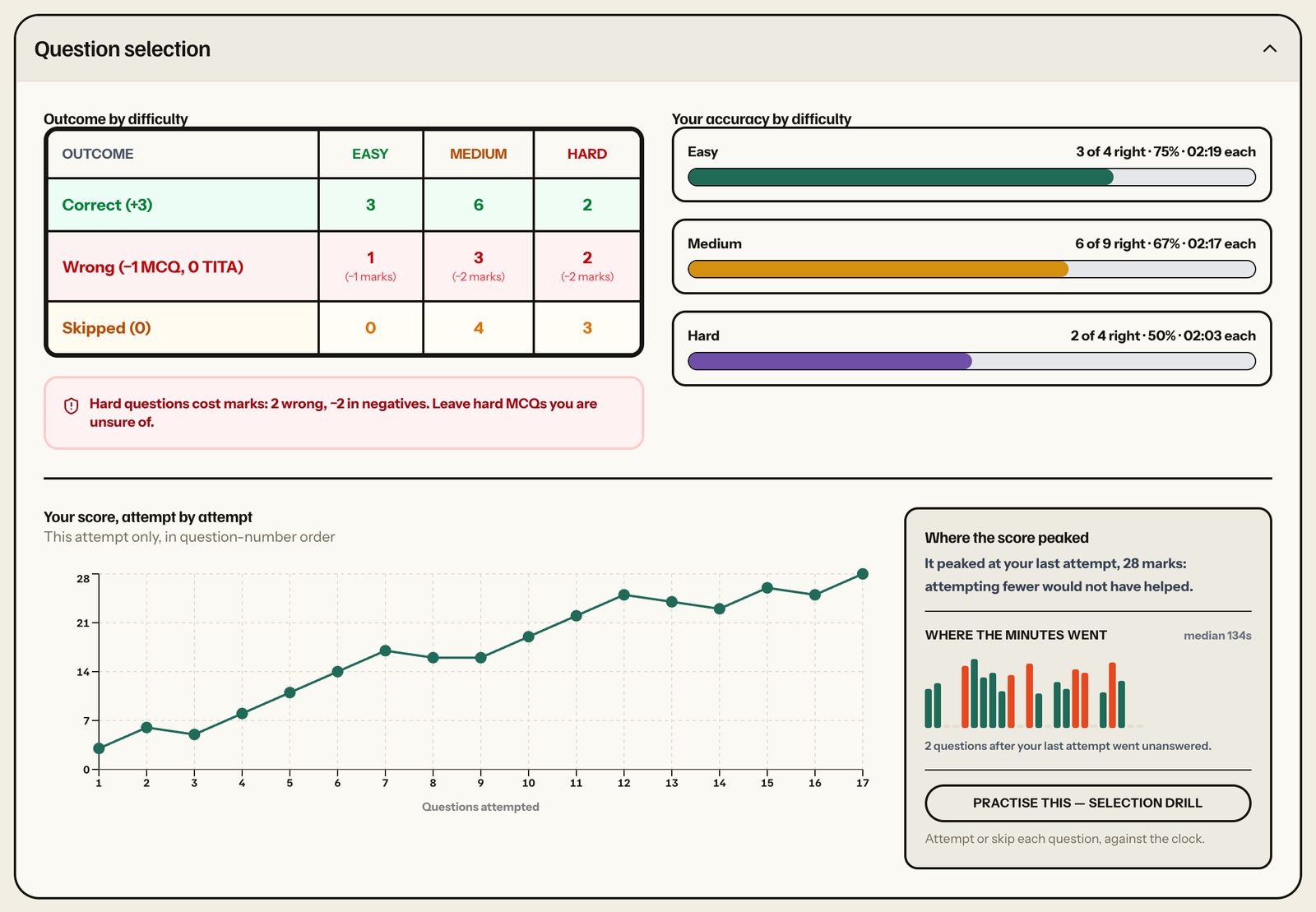
Task: Click the OUTCOME column header
Action: (98, 154)
